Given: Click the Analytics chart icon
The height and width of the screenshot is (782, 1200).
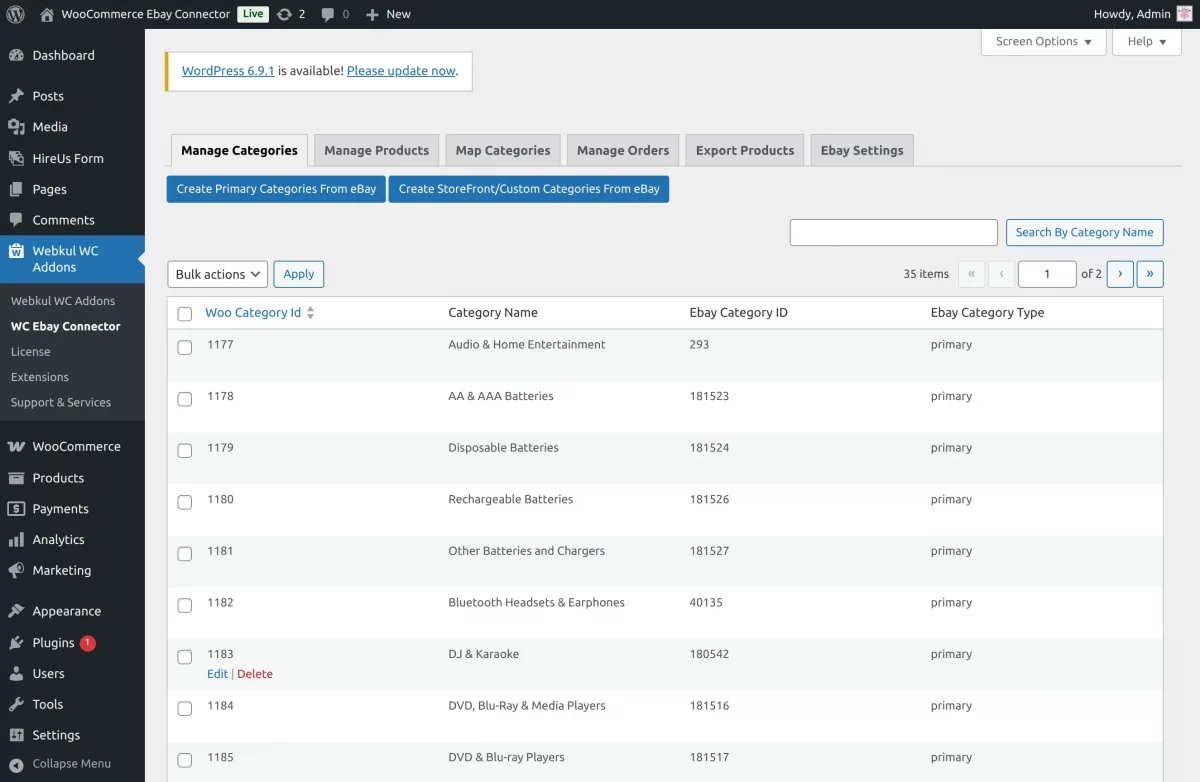Looking at the screenshot, I should click(x=16, y=540).
